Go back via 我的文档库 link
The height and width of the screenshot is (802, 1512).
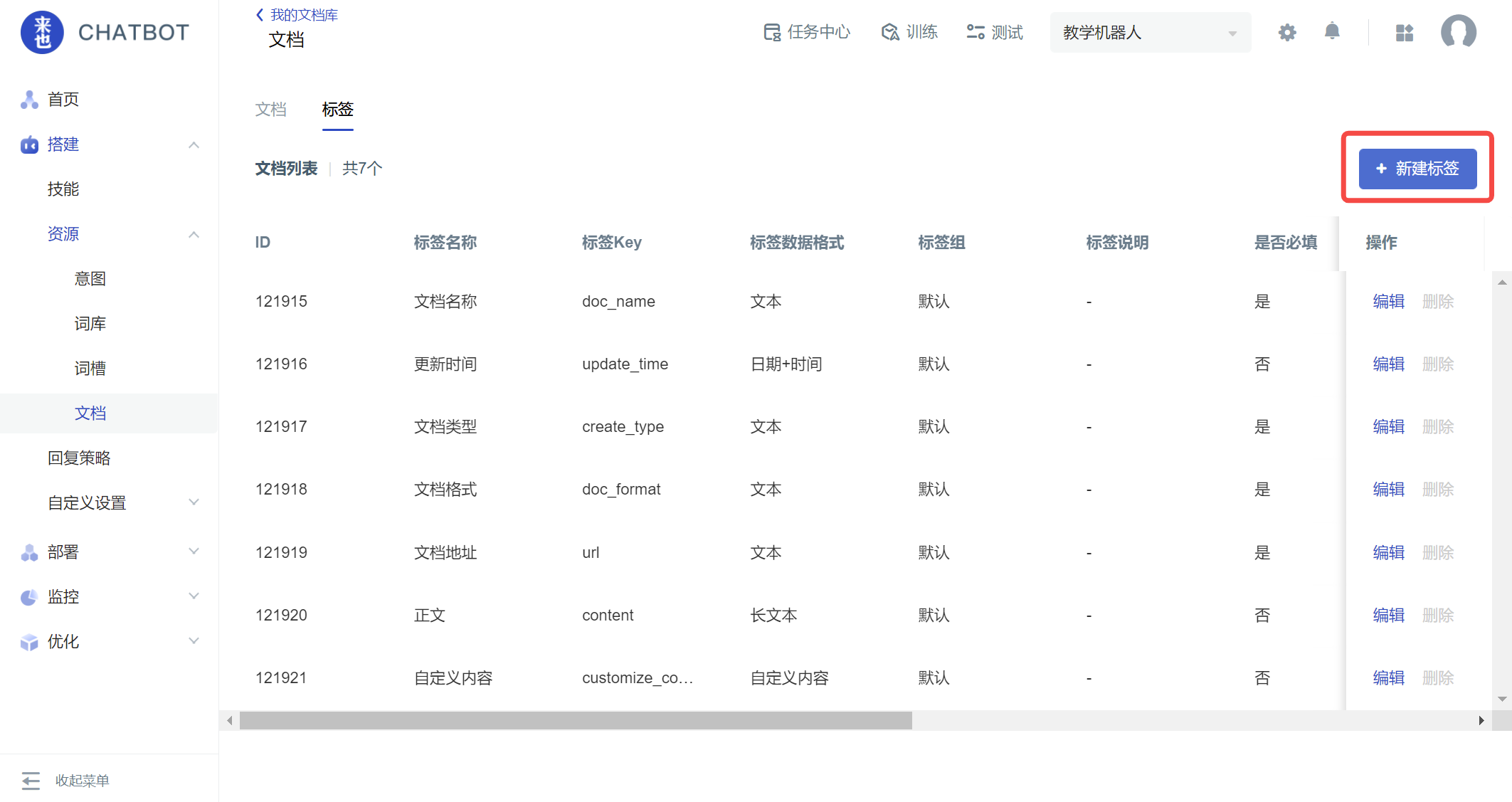(x=297, y=15)
